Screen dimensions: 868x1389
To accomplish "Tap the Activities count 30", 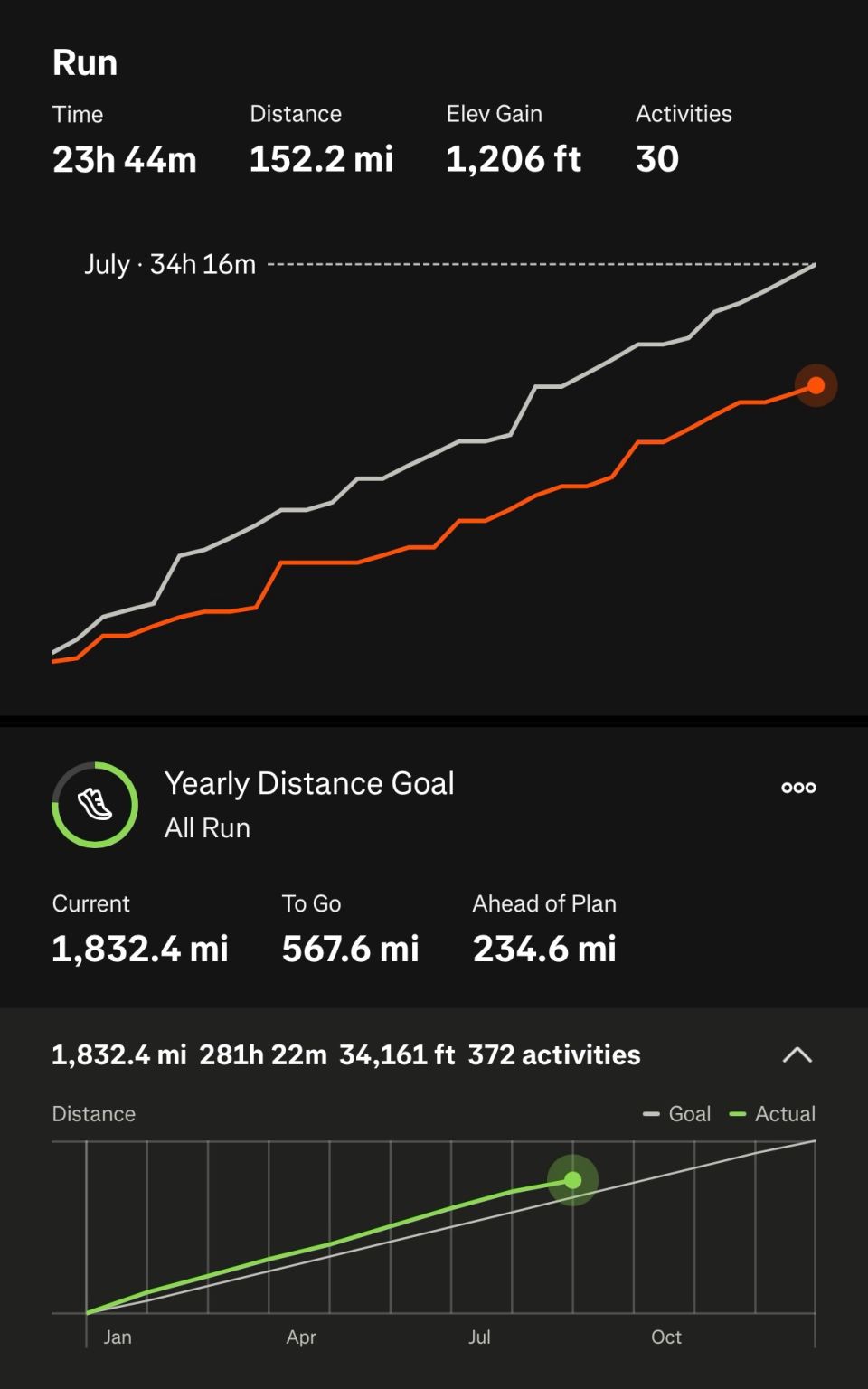I will pyautogui.click(x=657, y=159).
